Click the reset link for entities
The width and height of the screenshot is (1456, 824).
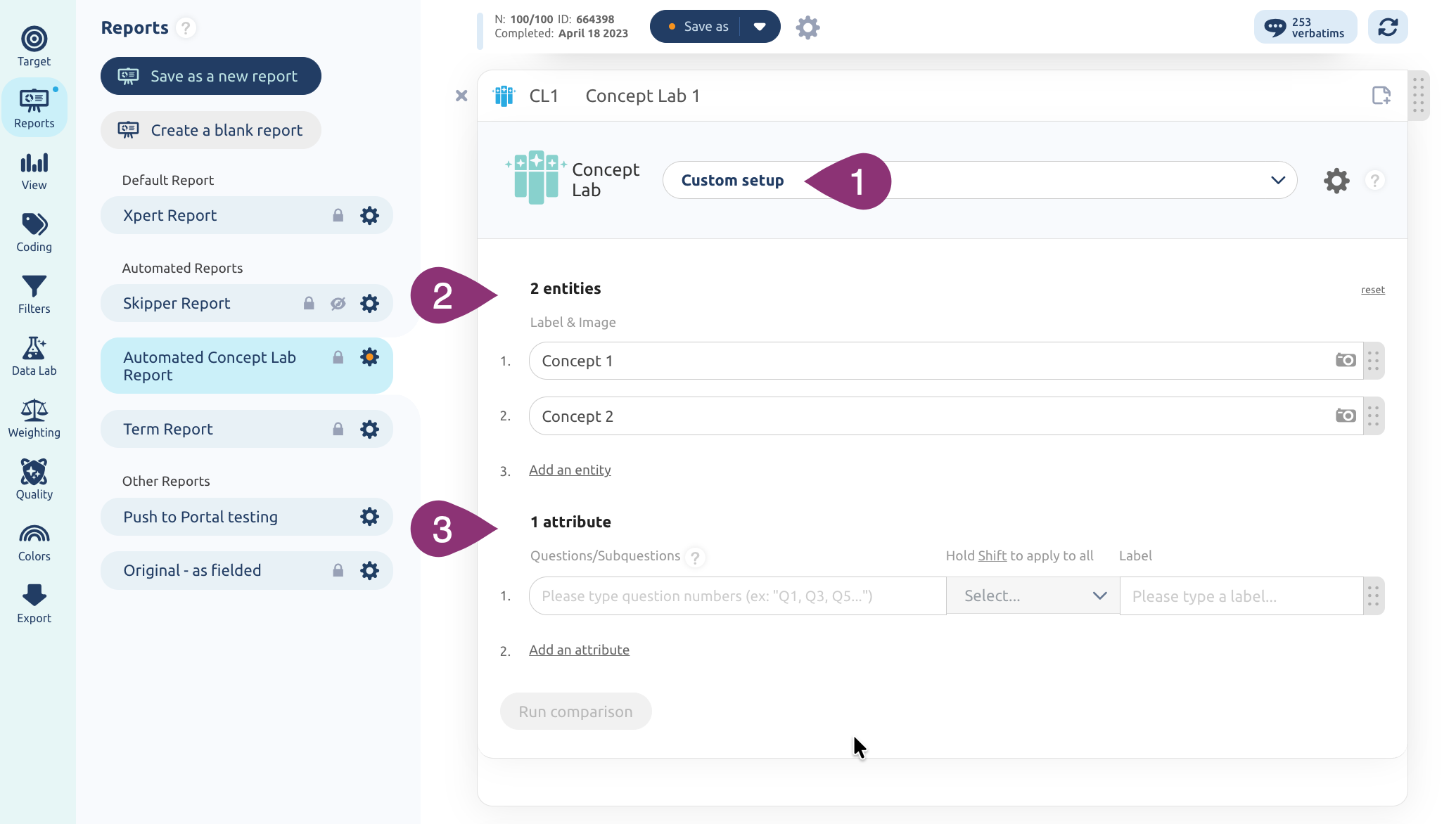tap(1372, 290)
